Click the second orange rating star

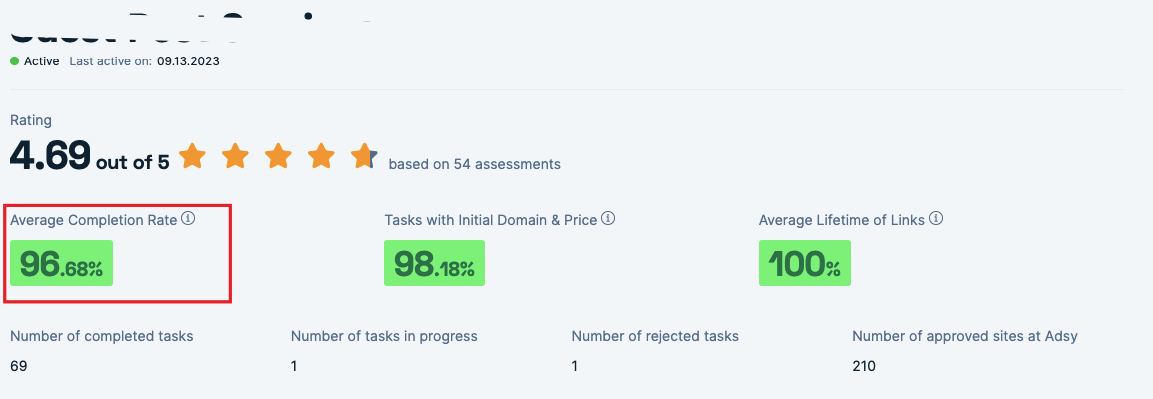(235, 156)
